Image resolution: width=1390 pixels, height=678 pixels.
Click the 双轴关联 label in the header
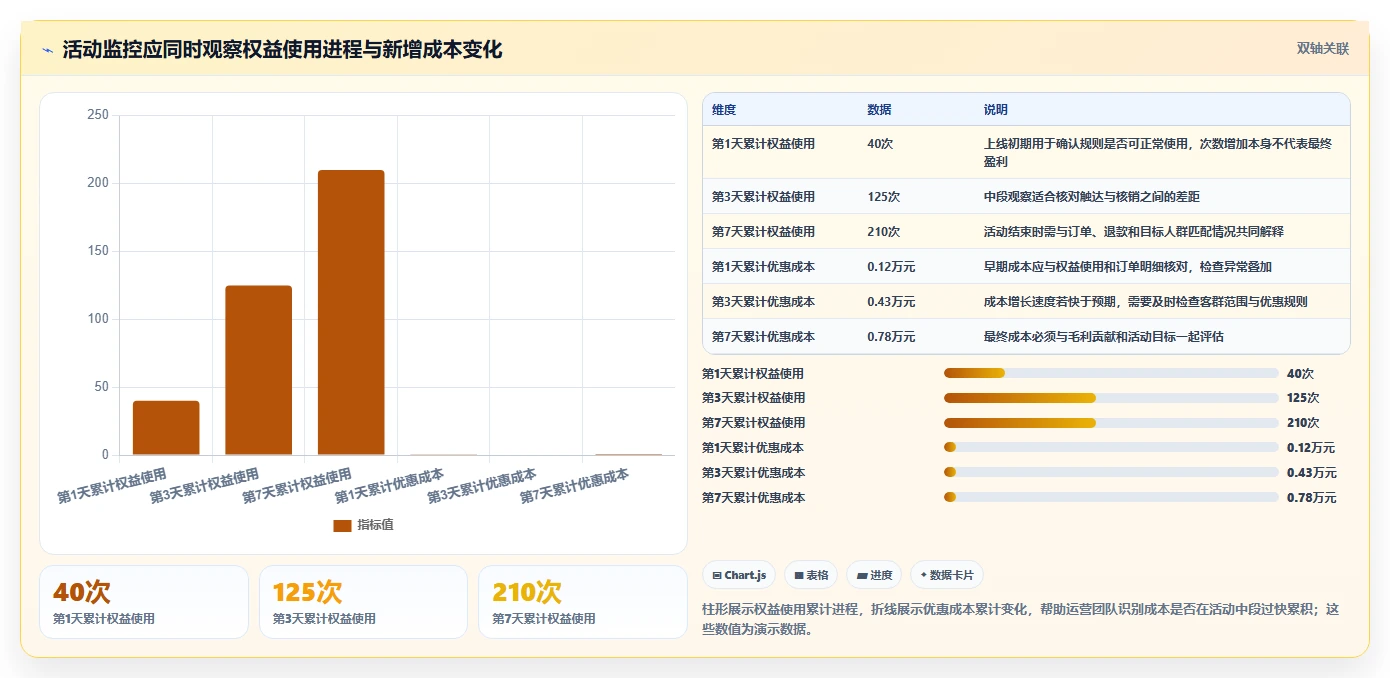(1323, 49)
